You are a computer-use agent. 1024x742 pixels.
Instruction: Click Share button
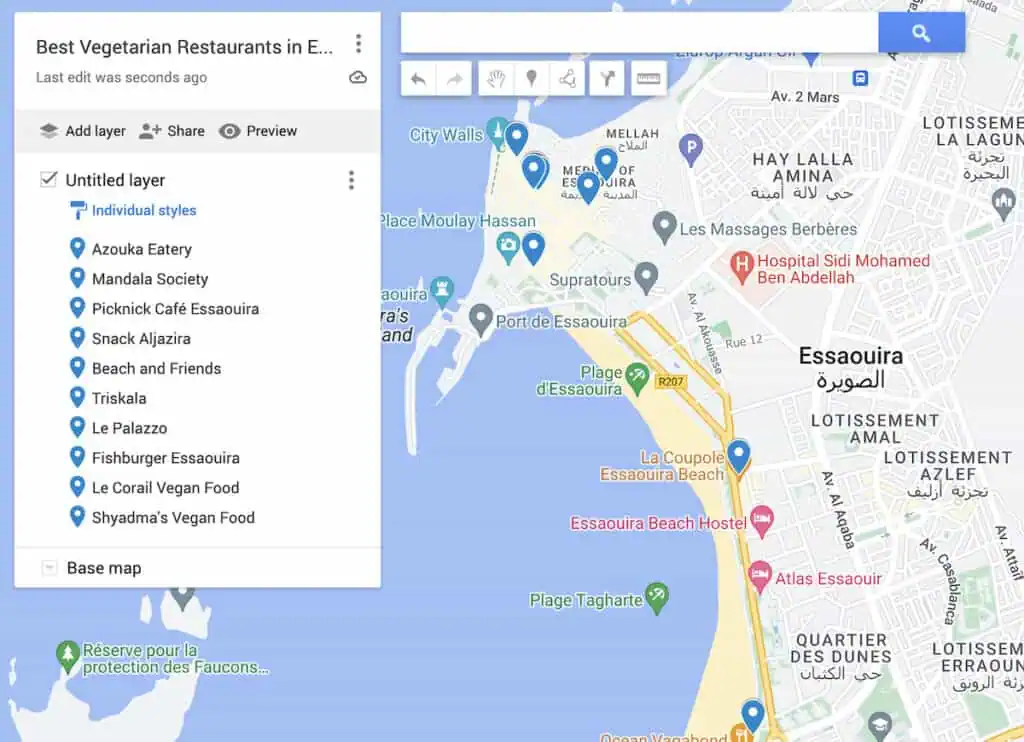click(172, 131)
